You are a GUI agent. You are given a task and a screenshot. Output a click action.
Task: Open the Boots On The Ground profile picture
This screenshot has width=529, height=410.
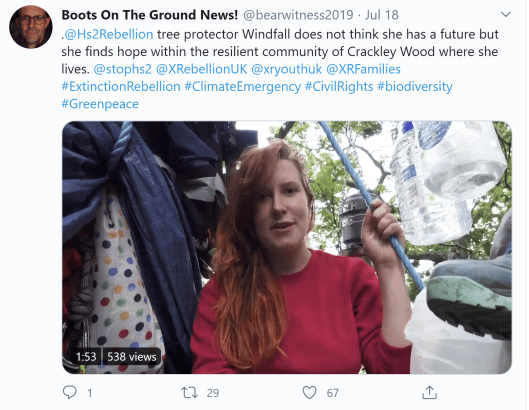[31, 27]
